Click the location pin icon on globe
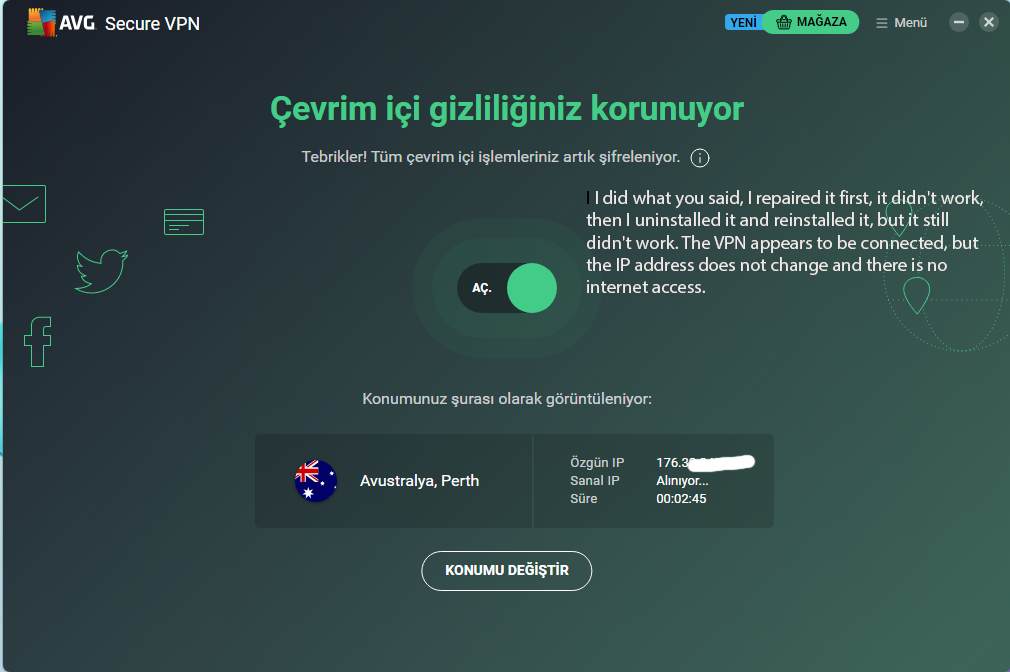1010x672 pixels. tap(916, 295)
